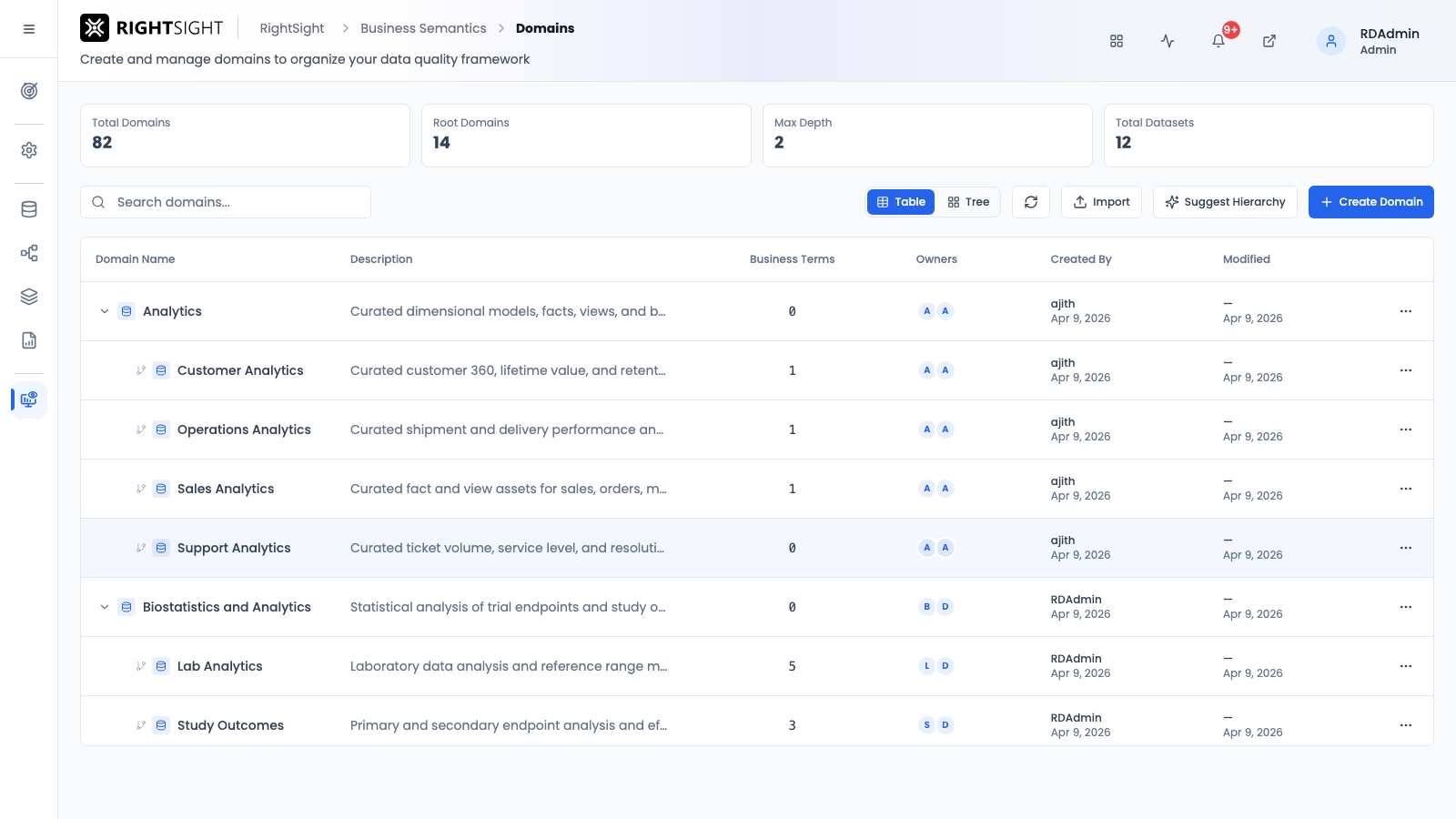Click the Suggest Hierarchy button
The width and height of the screenshot is (1456, 819).
(1225, 202)
